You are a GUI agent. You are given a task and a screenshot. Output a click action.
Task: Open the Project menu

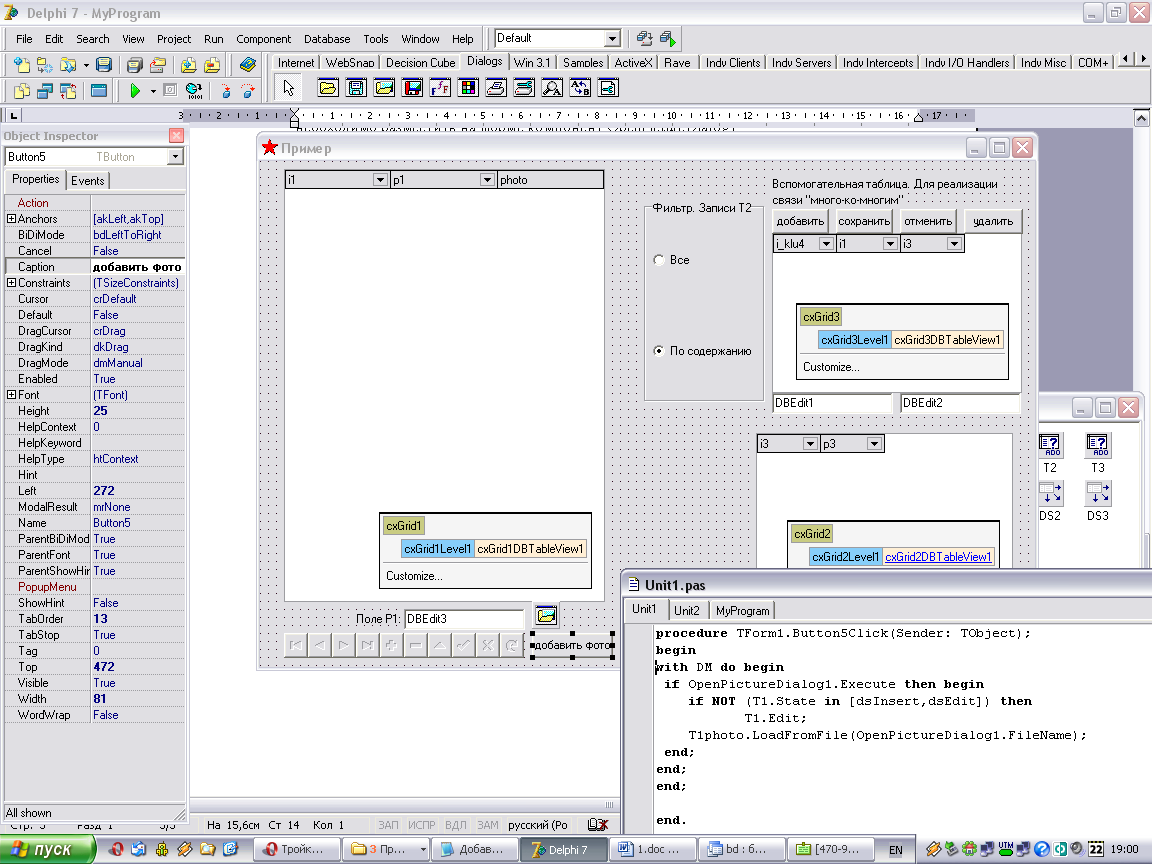point(173,39)
